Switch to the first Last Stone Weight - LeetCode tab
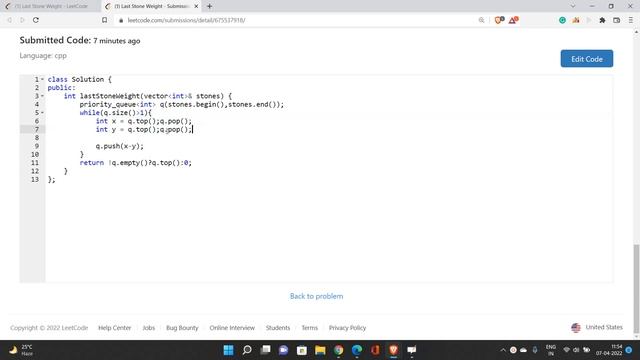Image resolution: width=640 pixels, height=360 pixels. coord(50,6)
